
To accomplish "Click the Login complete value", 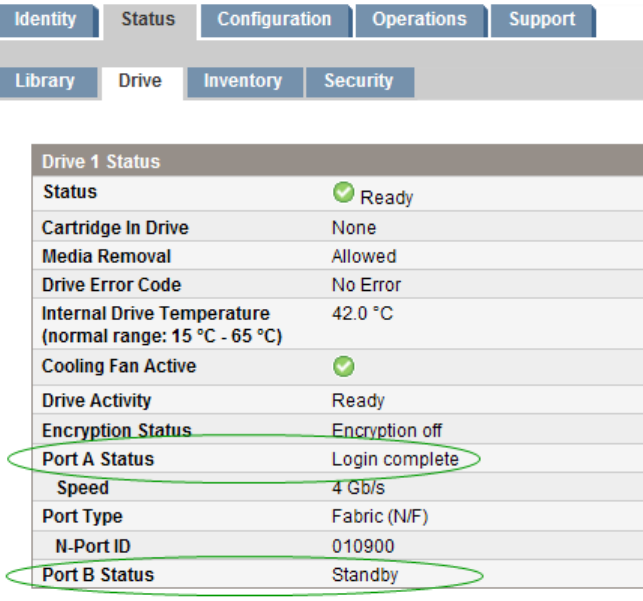I will tap(395, 459).
